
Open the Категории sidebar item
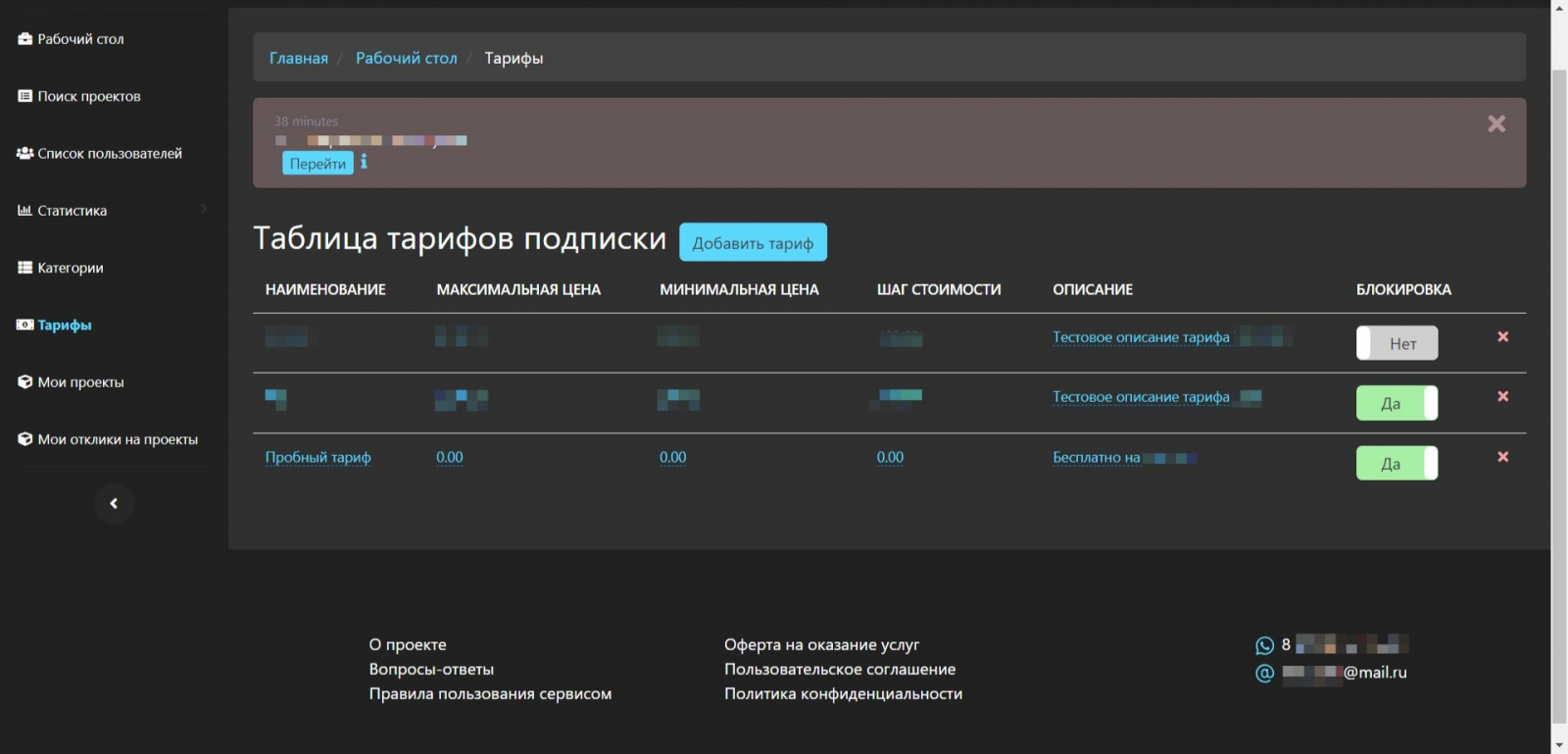(70, 268)
